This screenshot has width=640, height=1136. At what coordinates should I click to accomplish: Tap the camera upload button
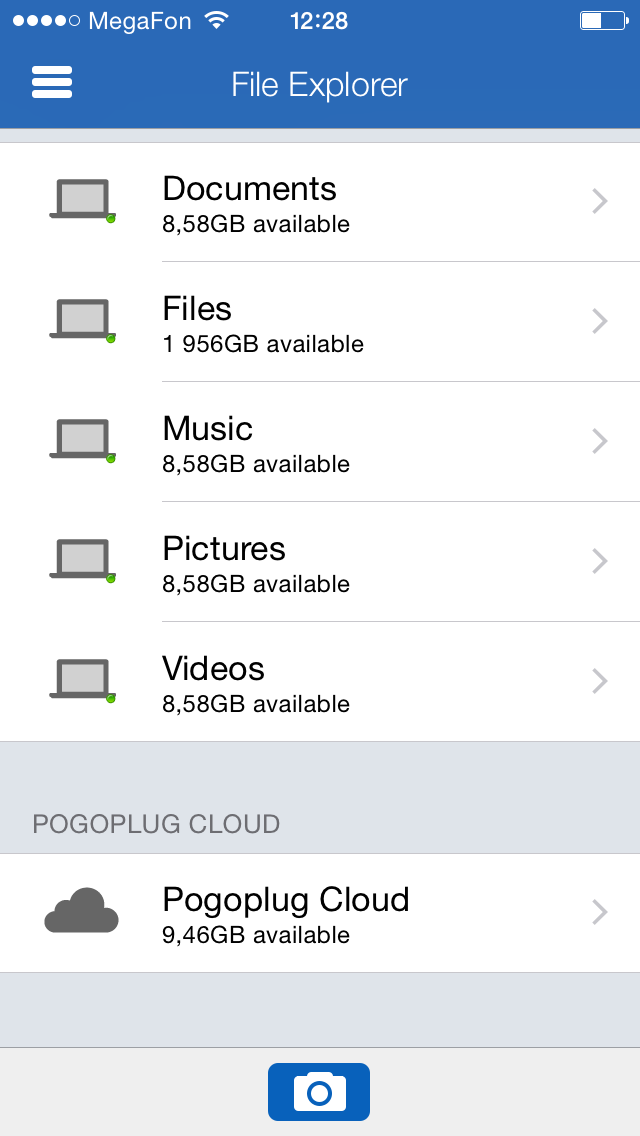coord(319,1091)
